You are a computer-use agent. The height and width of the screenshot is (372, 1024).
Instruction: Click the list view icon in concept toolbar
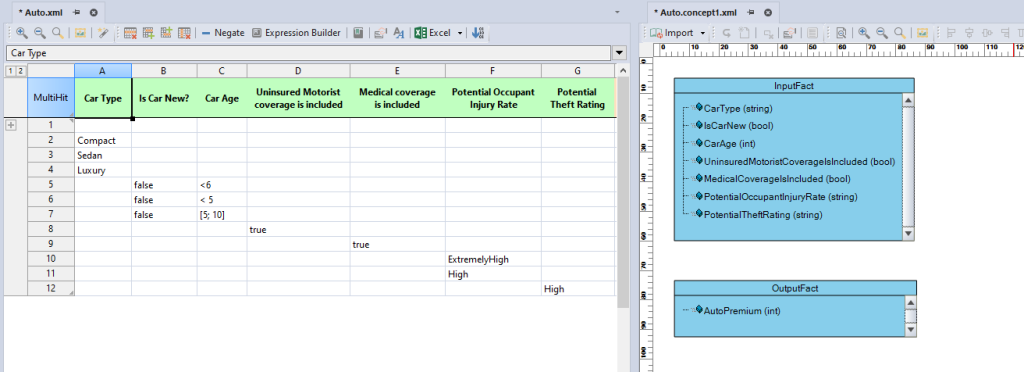(x=812, y=33)
